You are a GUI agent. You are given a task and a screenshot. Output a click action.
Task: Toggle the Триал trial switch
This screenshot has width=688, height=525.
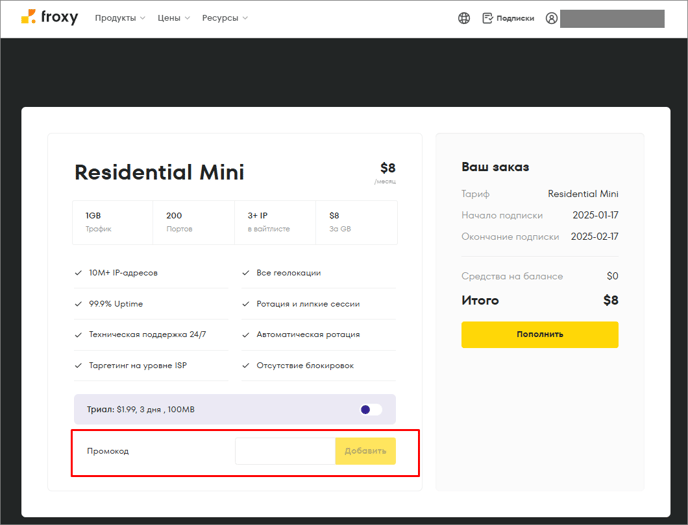point(371,410)
